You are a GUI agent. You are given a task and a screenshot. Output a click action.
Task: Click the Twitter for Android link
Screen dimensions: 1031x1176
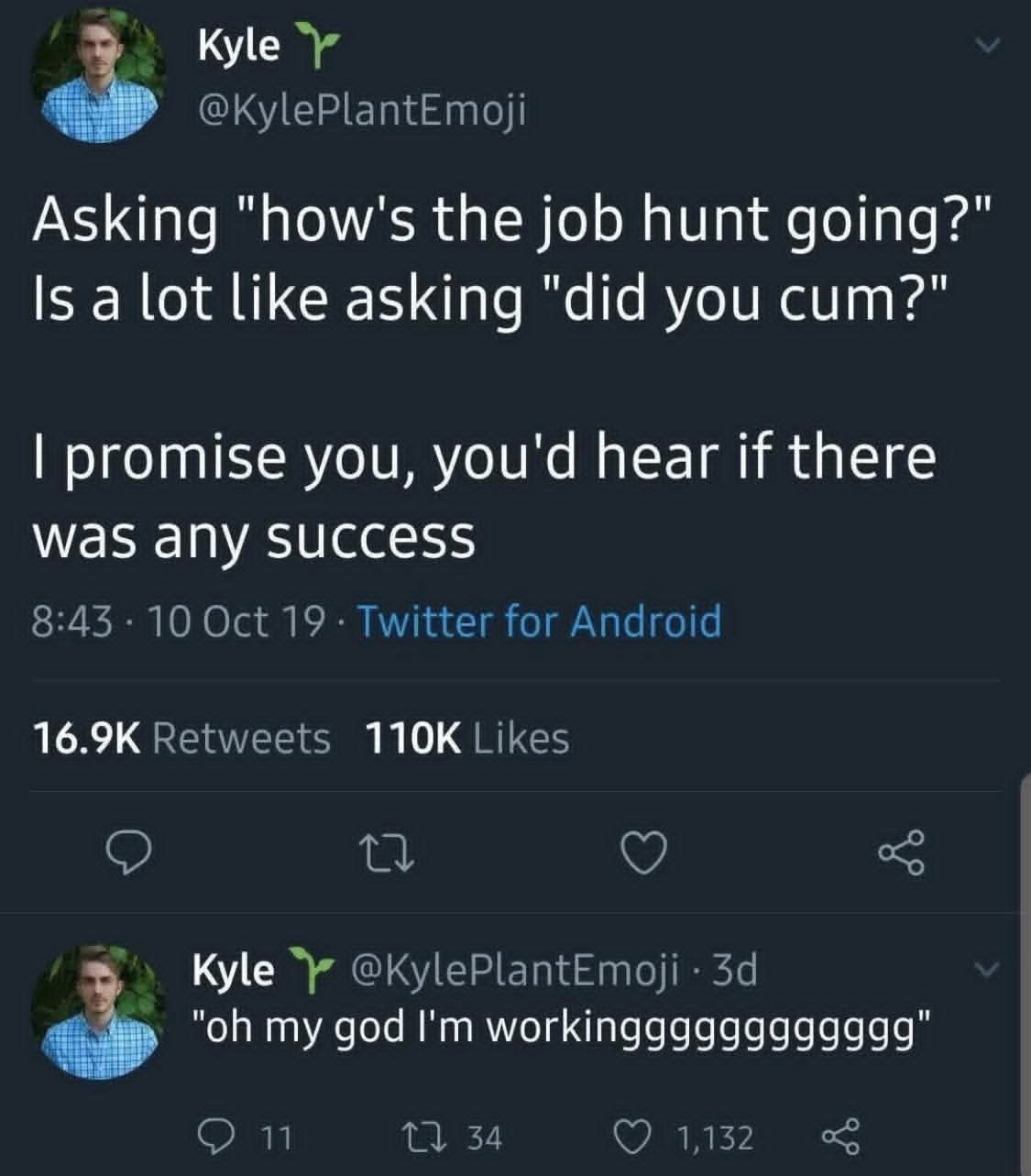(x=538, y=621)
